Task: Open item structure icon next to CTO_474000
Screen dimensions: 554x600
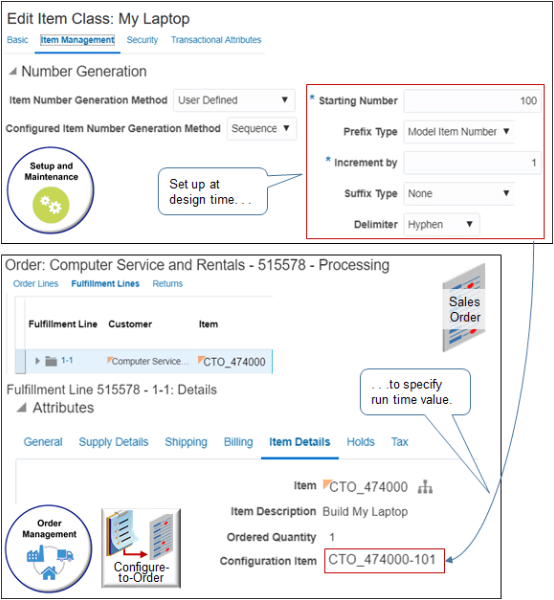Action: click(425, 487)
